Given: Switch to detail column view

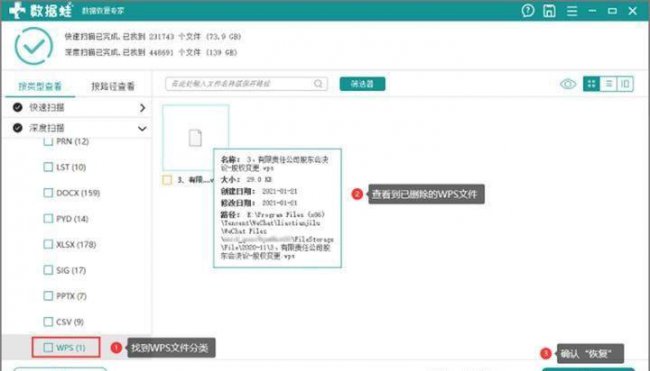Looking at the screenshot, I should click(x=625, y=84).
